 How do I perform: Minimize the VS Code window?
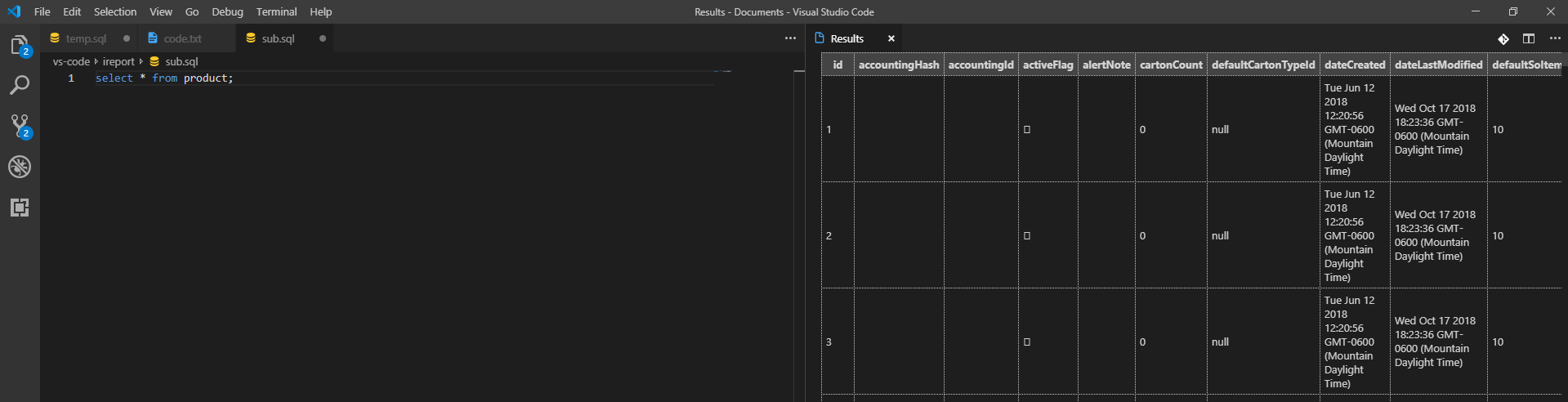tap(1476, 11)
